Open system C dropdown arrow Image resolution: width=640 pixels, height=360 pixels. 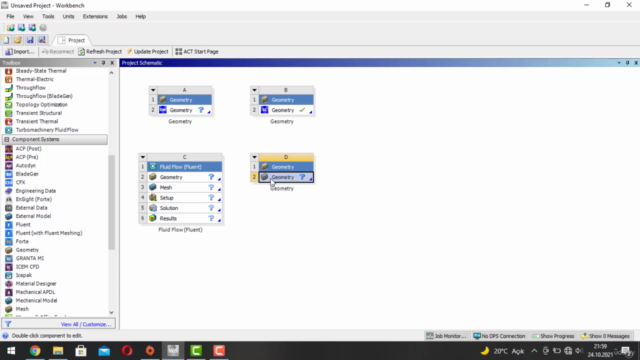(x=142, y=157)
